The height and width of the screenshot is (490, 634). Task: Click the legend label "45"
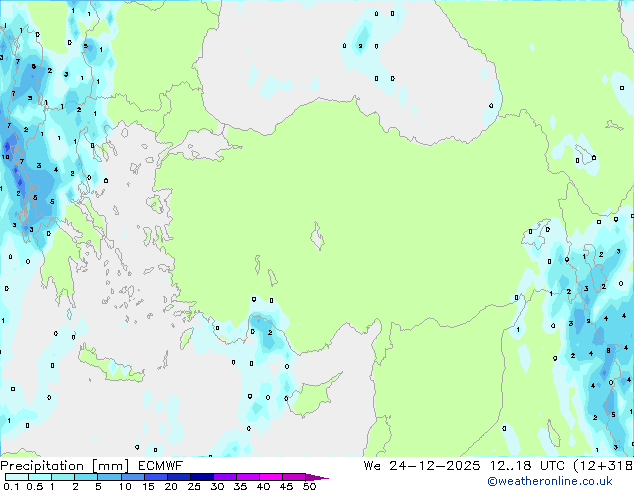point(286,486)
